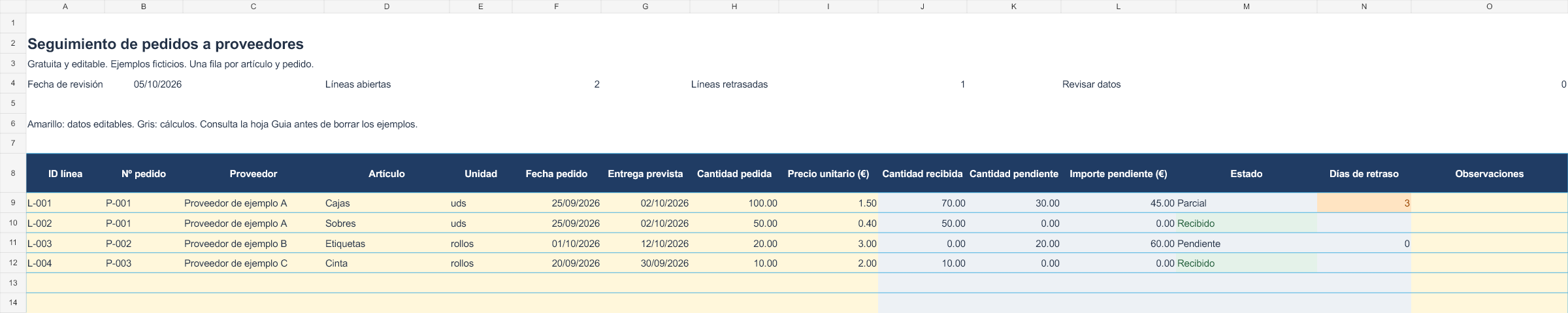This screenshot has height=313, width=1568.
Task: Select the 'Pendiente' status cell
Action: [1247, 244]
